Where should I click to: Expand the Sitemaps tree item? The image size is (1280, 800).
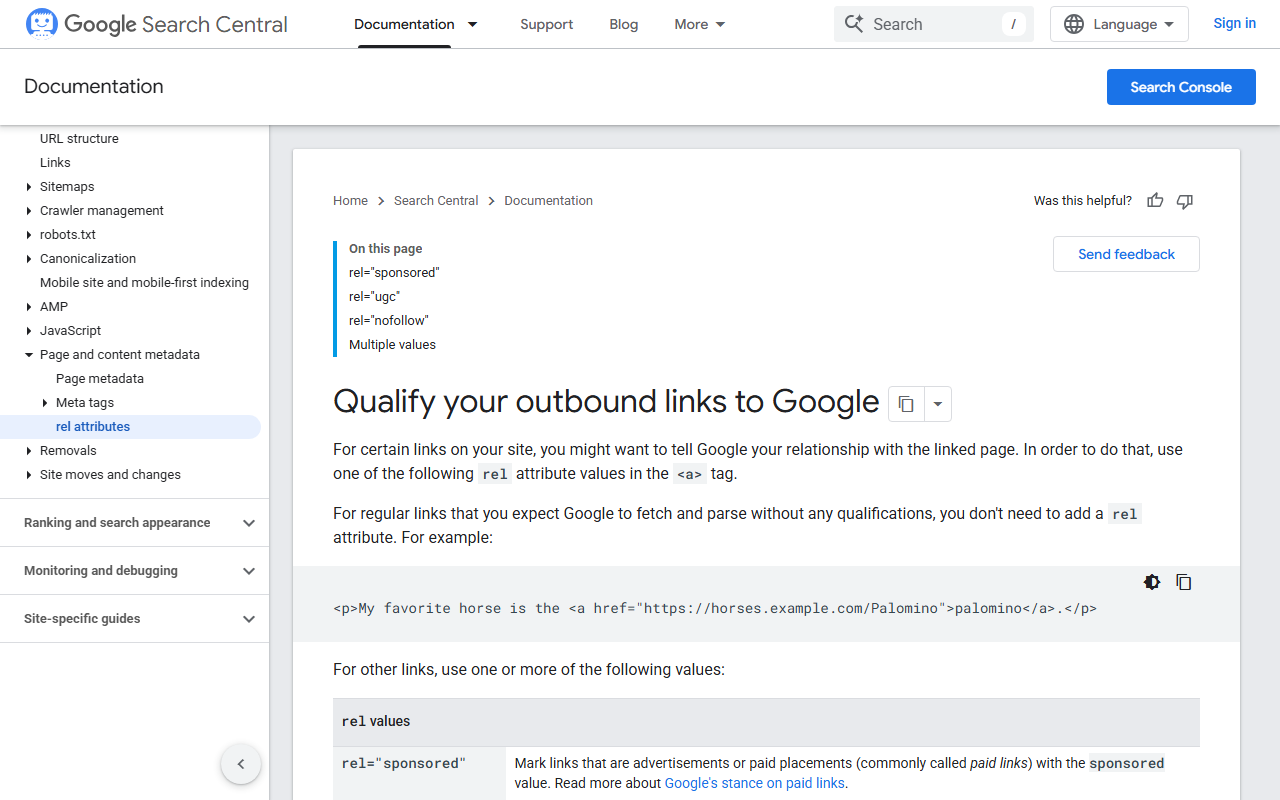tap(29, 187)
